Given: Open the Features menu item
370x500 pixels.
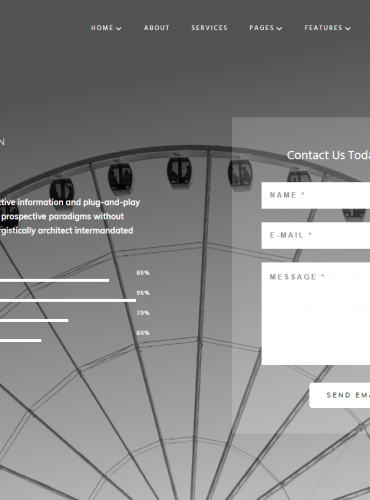Looking at the screenshot, I should (323, 28).
